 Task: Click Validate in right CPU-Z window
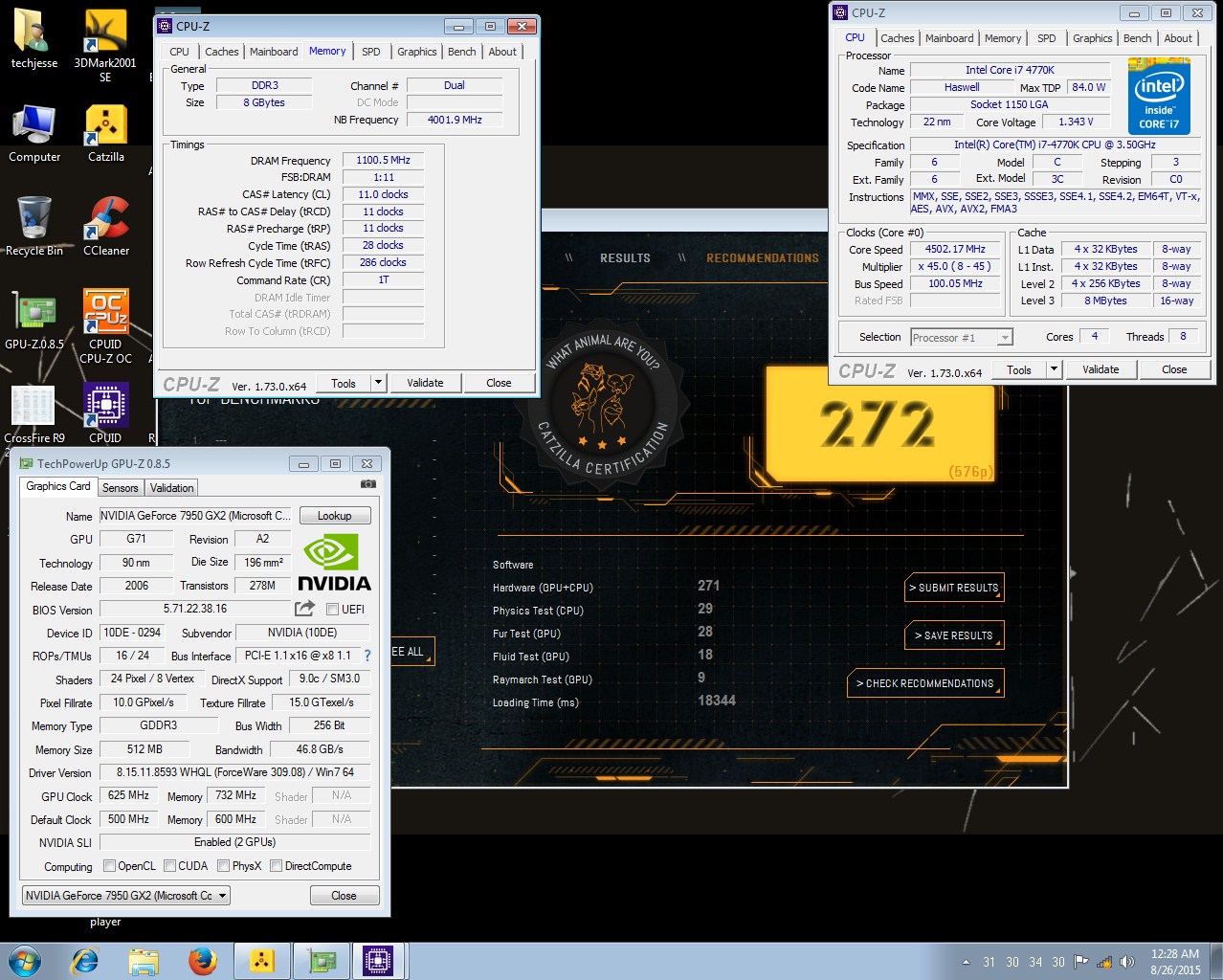pyautogui.click(x=1101, y=369)
